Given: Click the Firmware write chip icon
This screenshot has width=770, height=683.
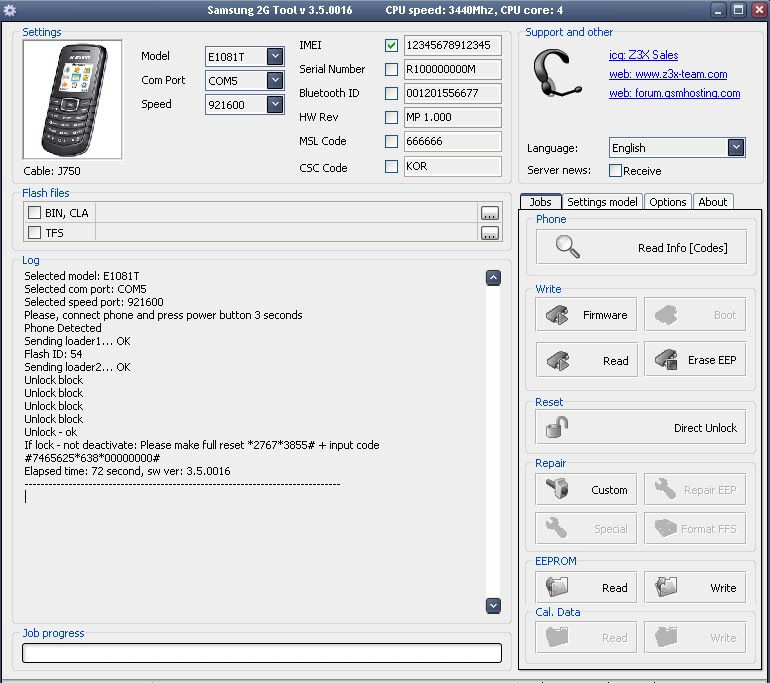Looking at the screenshot, I should pos(557,315).
